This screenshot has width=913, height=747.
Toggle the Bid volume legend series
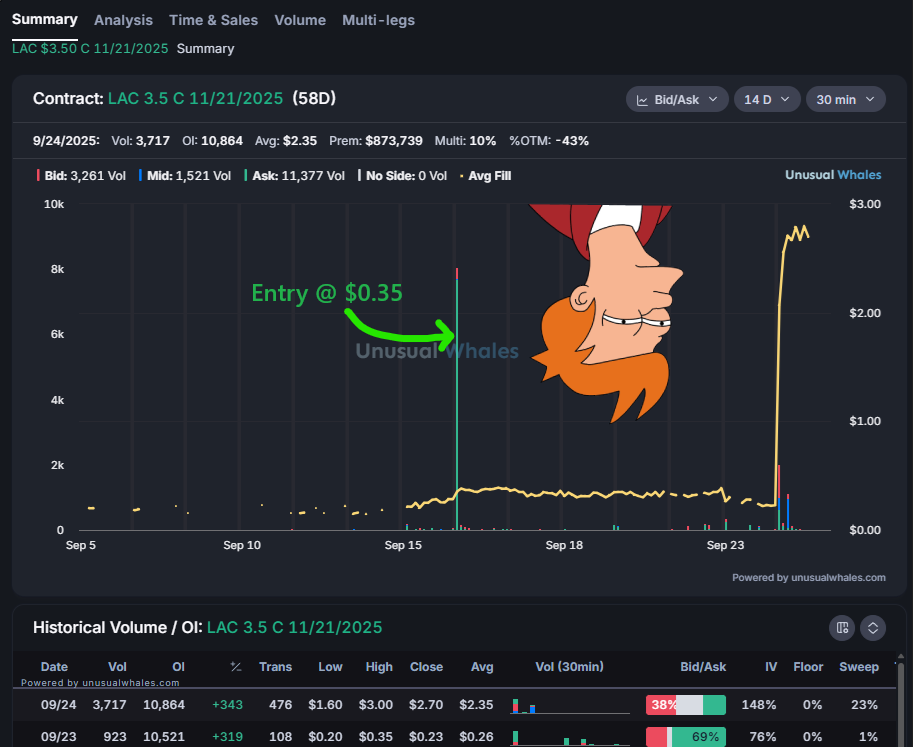pyautogui.click(x=82, y=176)
